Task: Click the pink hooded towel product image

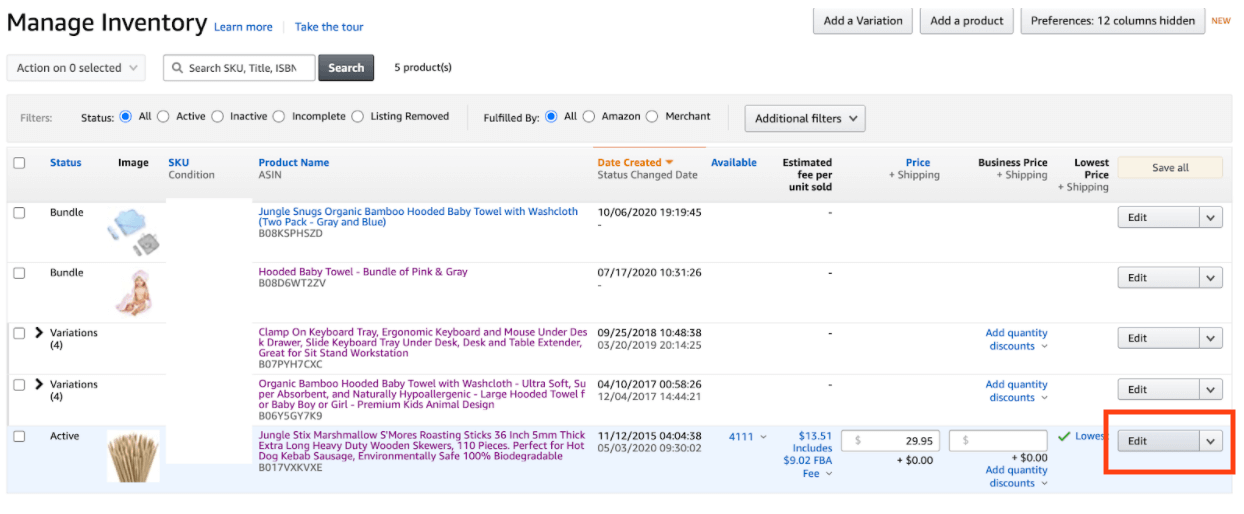Action: click(x=133, y=291)
